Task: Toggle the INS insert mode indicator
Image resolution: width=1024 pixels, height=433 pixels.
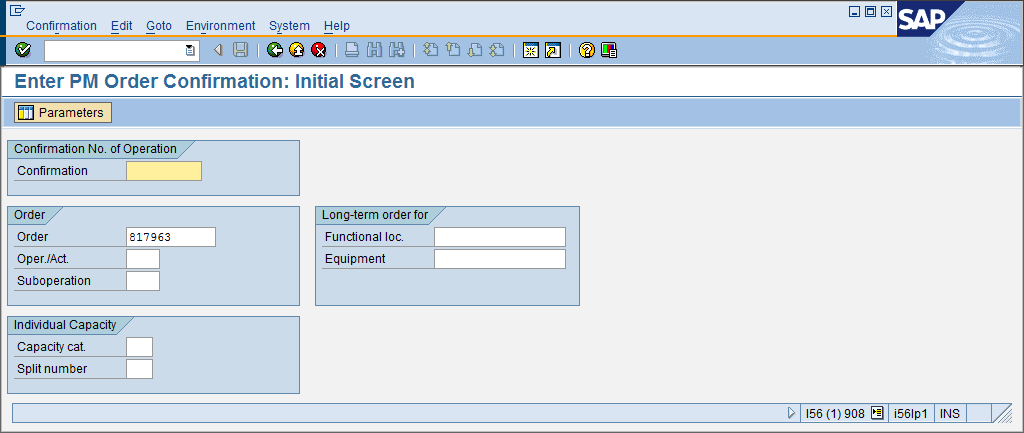Action: click(x=950, y=413)
